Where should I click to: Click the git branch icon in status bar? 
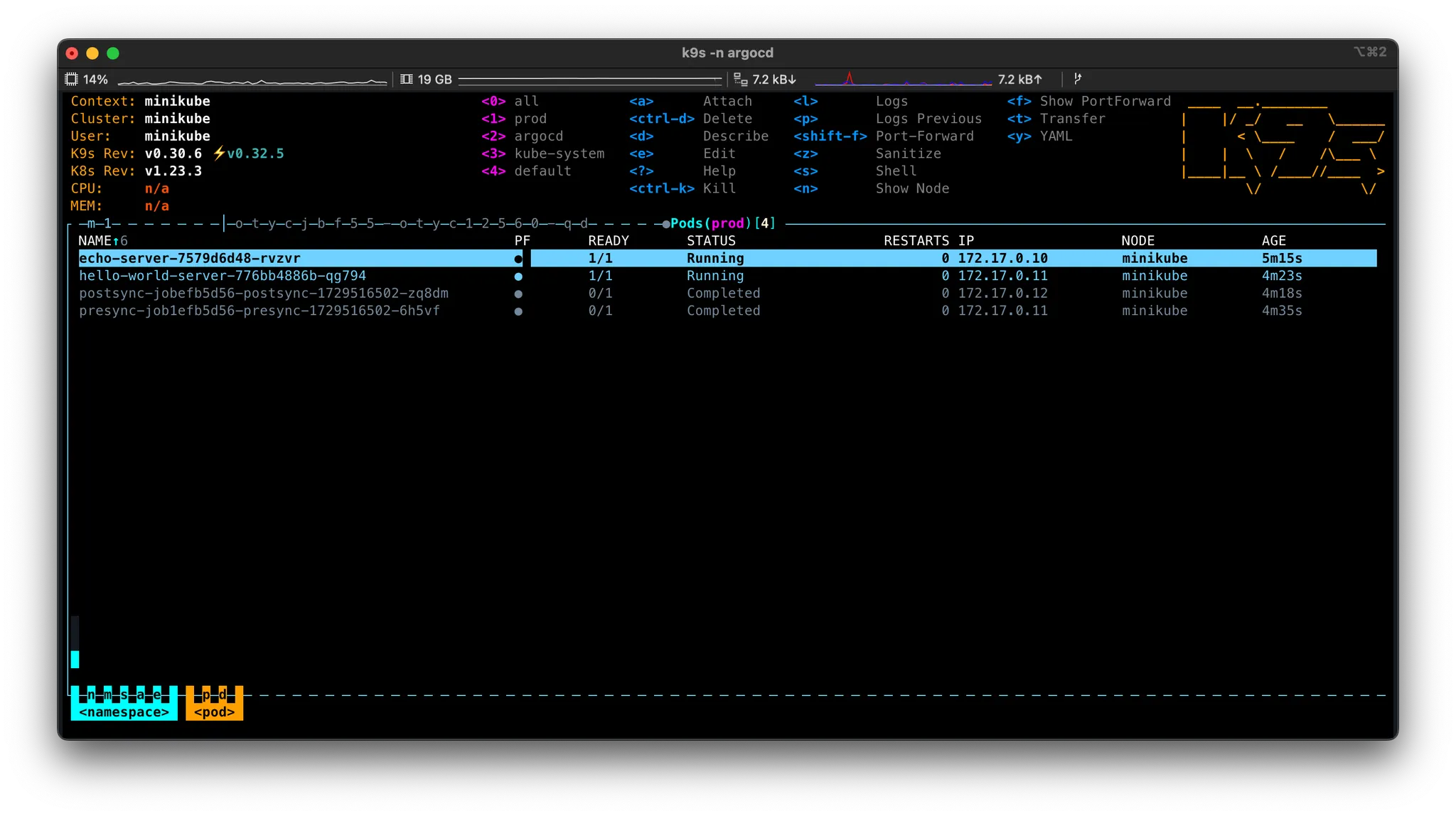pyautogui.click(x=1078, y=79)
